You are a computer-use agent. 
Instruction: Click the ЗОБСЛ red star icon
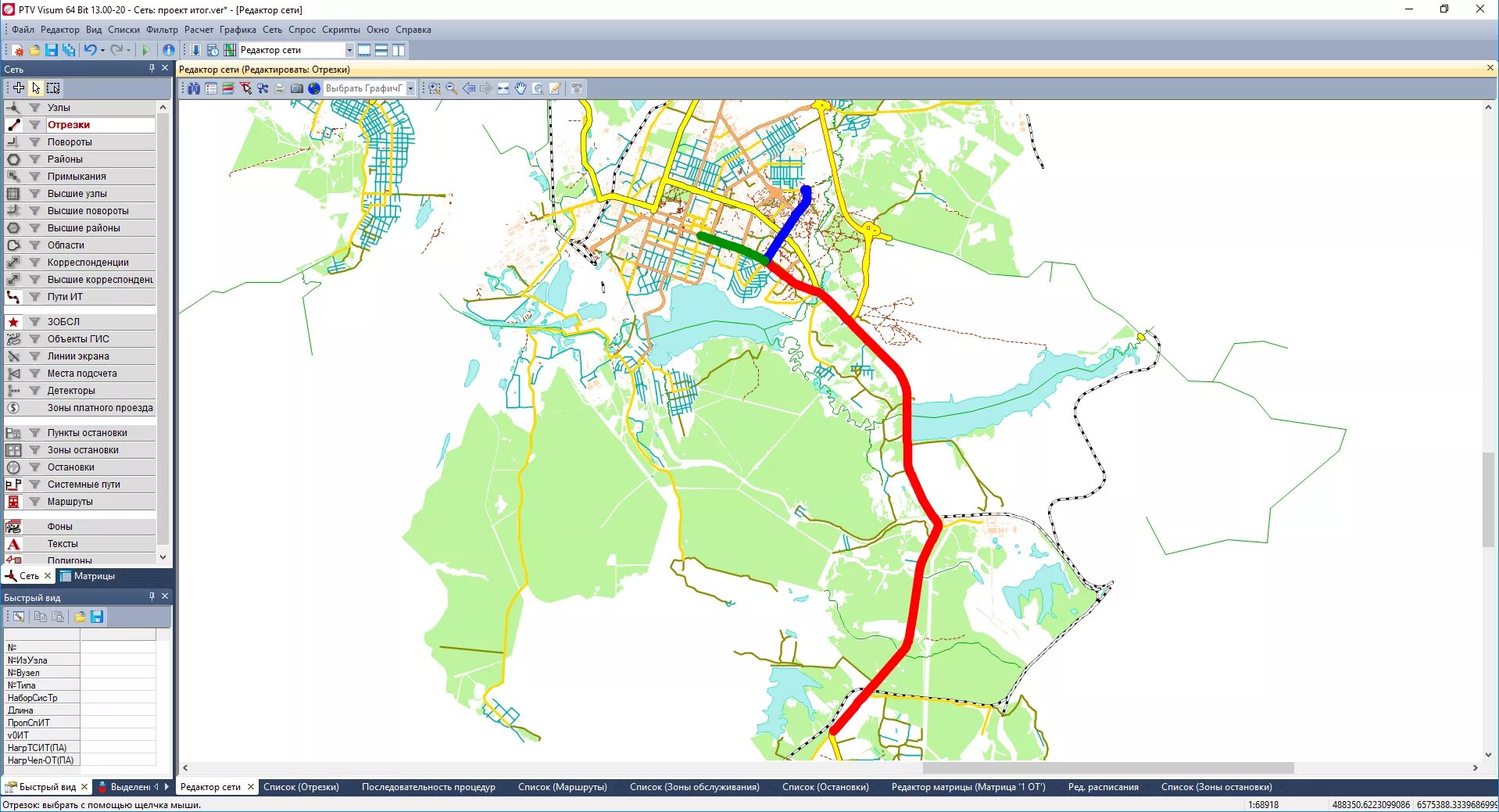pos(13,322)
